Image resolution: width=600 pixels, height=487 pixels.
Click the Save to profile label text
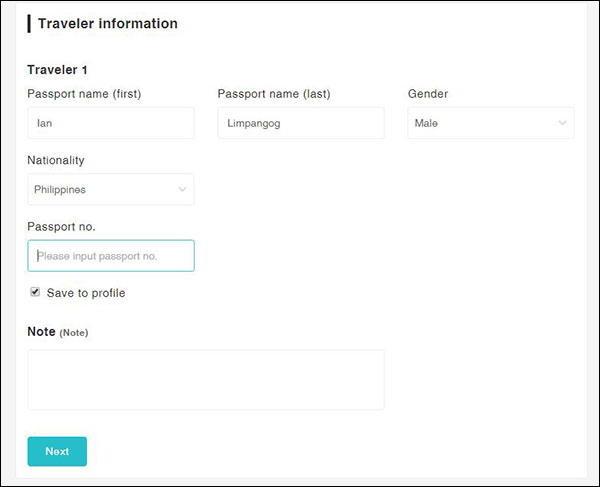(86, 293)
